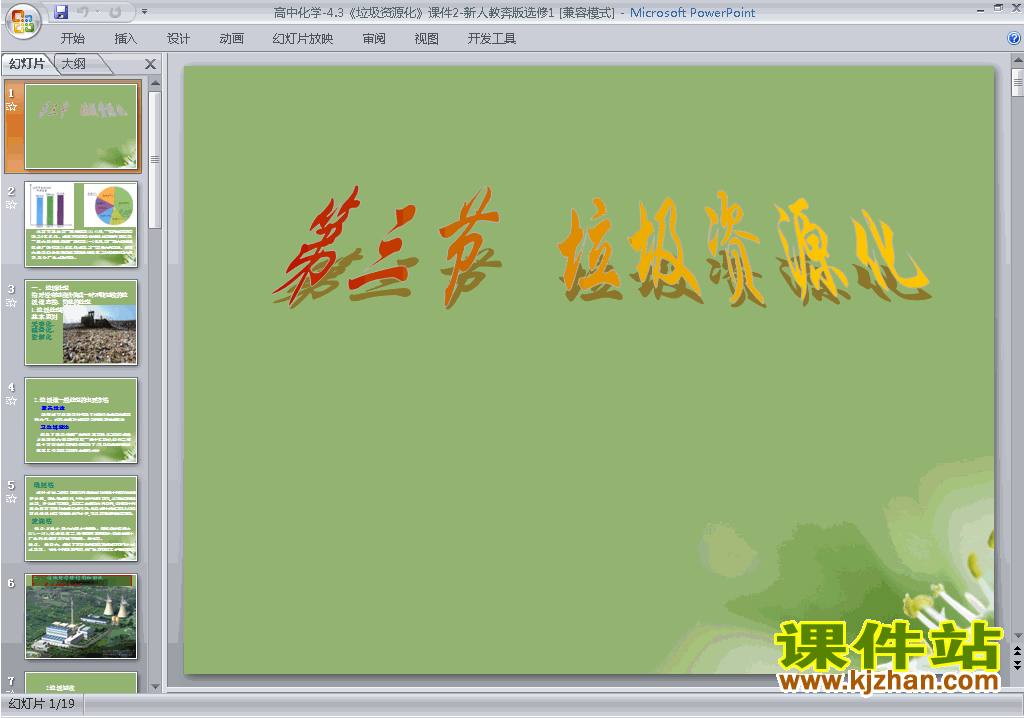Close the slide thumbnails pane

pos(150,64)
